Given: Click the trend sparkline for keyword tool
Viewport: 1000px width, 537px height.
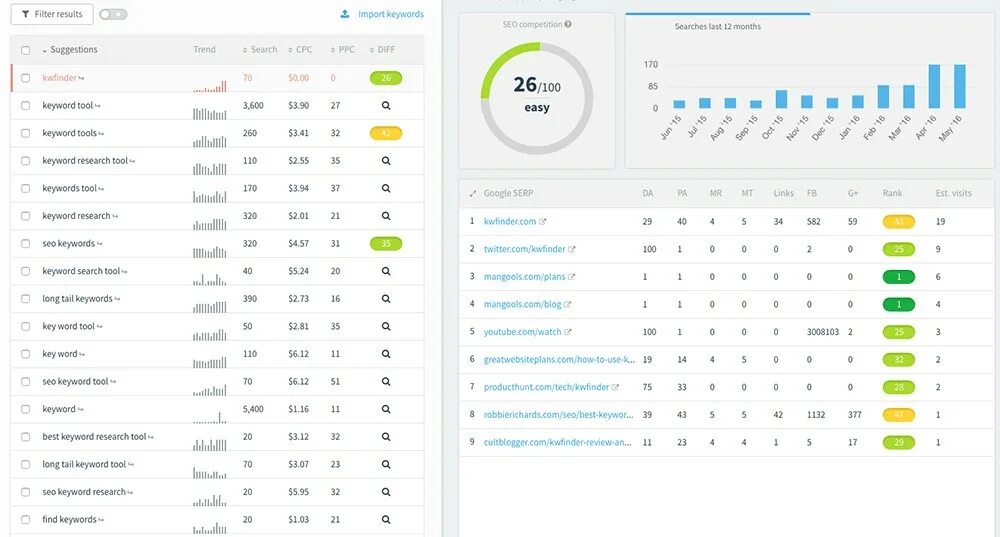Looking at the screenshot, I should click(210, 114).
